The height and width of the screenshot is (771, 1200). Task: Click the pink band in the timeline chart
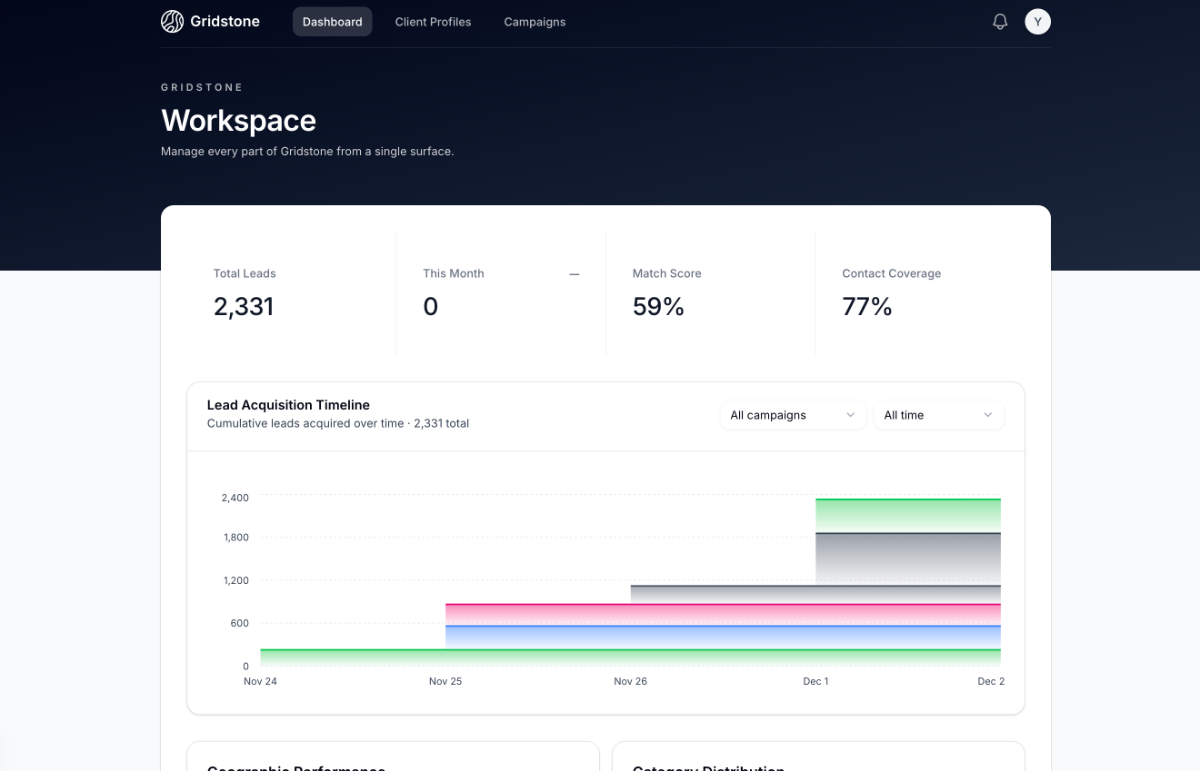[722, 614]
